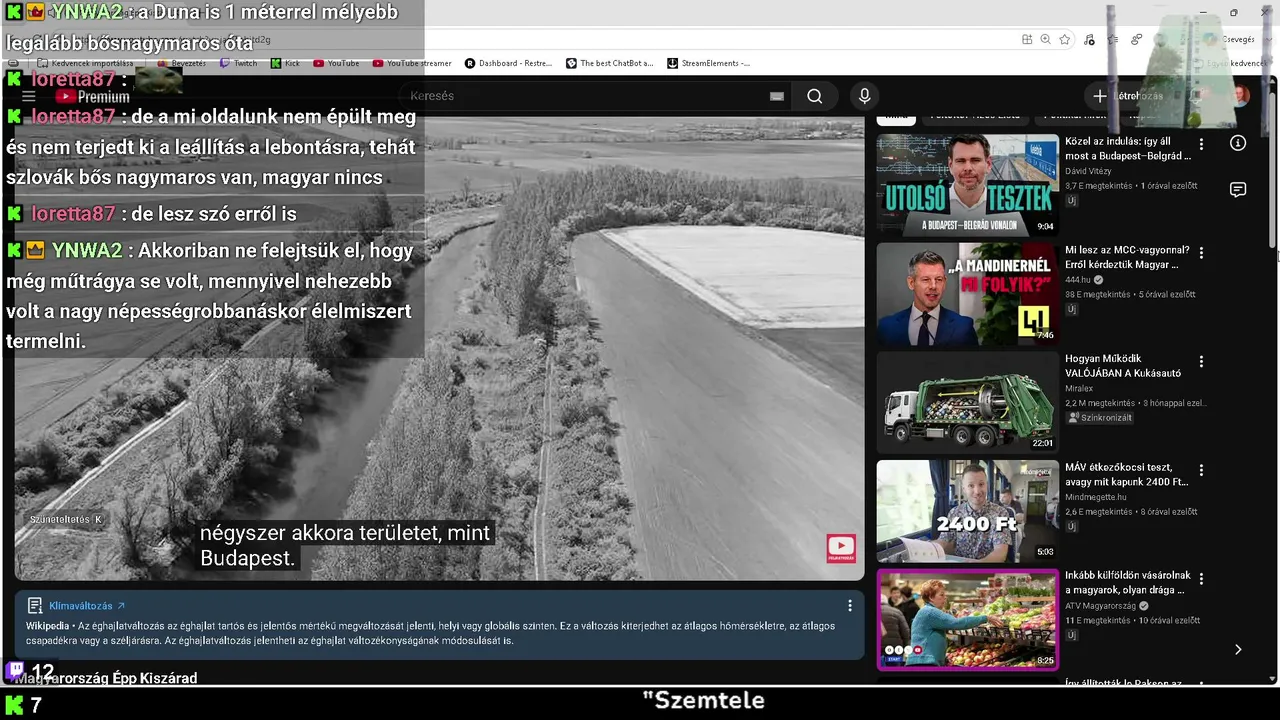The image size is (1280, 720).
Task: Visit the Miralex channel
Action: pos(1081,388)
